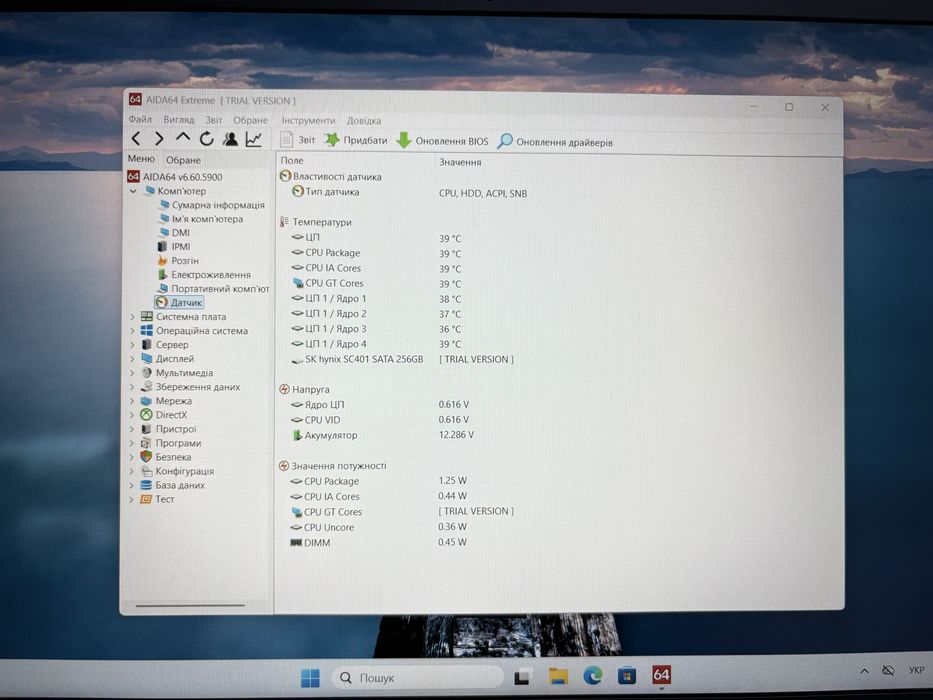Image resolution: width=933 pixels, height=700 pixels.
Task: Click AIDA64 icon in taskbar
Action: pos(661,675)
